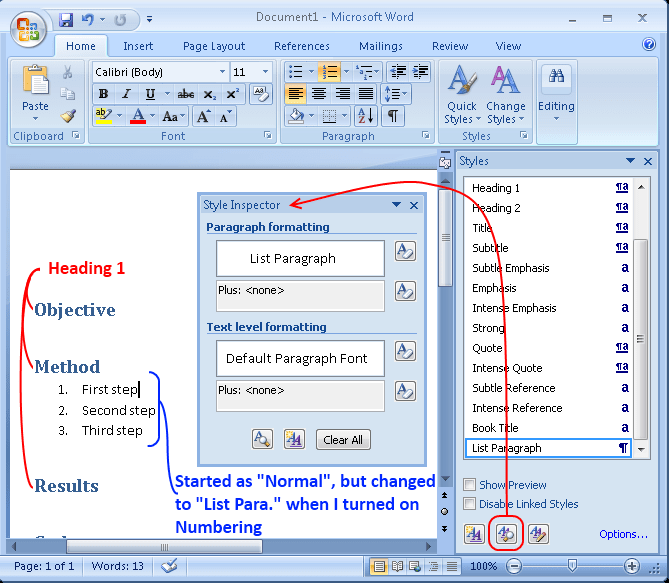
Task: Apply bullet list
Action: 296,72
